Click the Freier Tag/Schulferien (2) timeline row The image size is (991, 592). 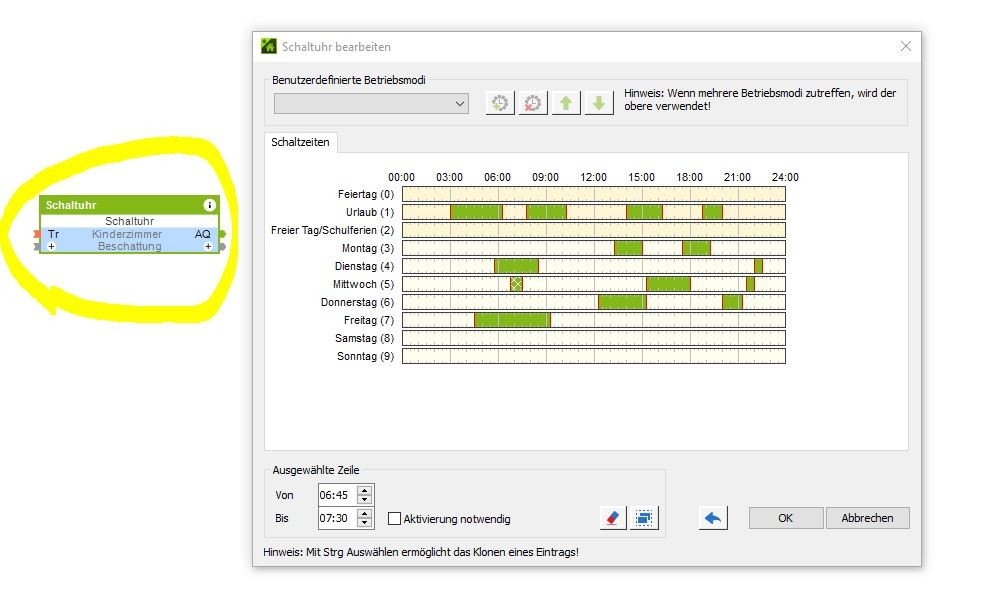tap(594, 230)
